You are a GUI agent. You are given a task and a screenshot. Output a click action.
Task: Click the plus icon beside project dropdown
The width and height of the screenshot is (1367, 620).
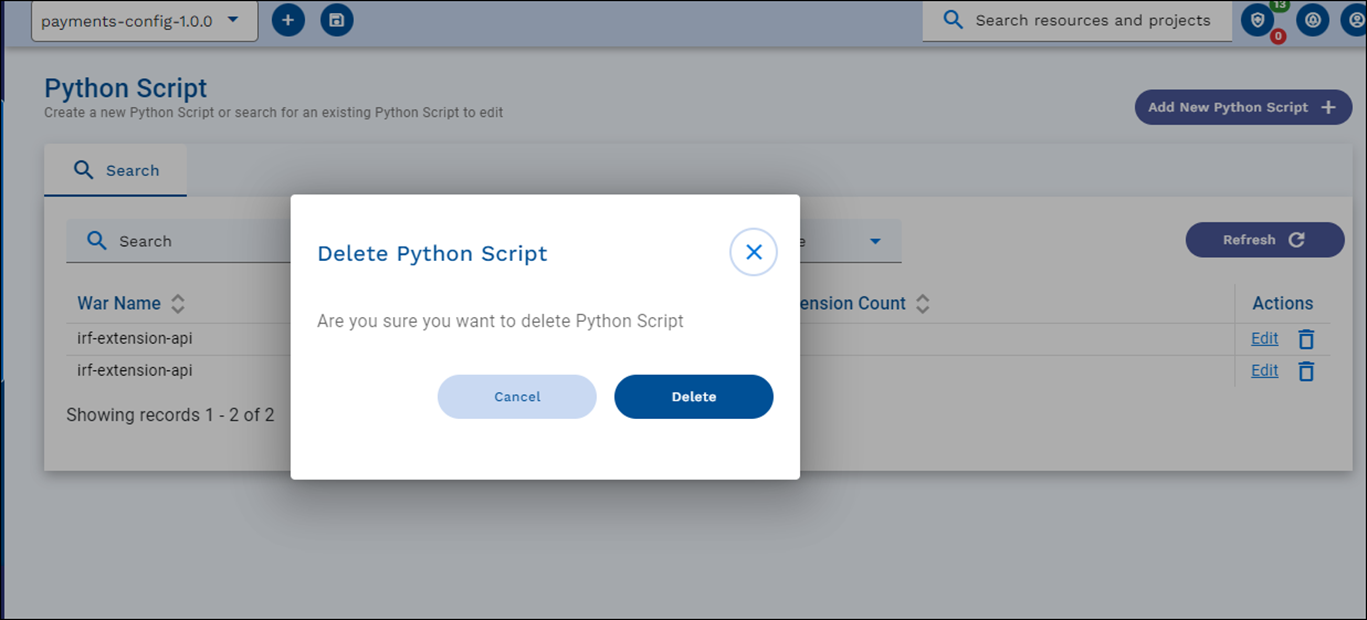288,20
